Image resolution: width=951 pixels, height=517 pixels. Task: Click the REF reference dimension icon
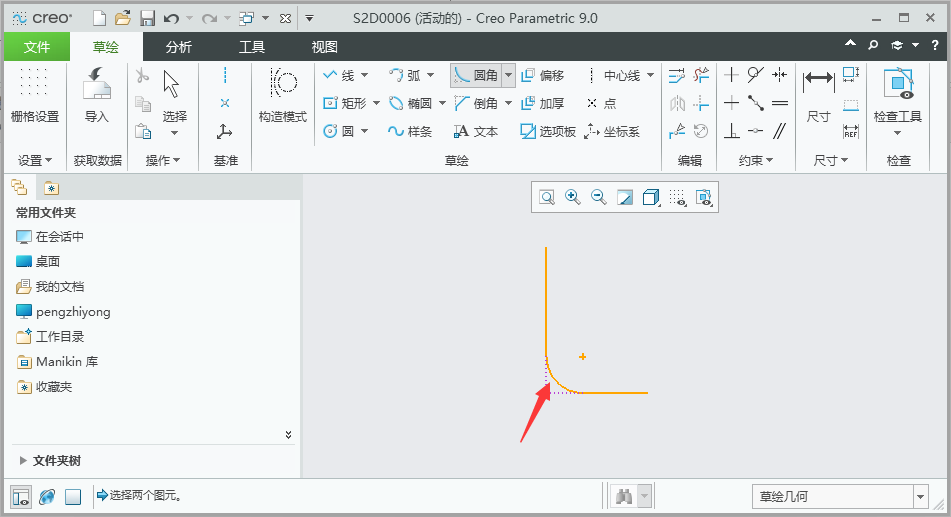pyautogui.click(x=851, y=131)
